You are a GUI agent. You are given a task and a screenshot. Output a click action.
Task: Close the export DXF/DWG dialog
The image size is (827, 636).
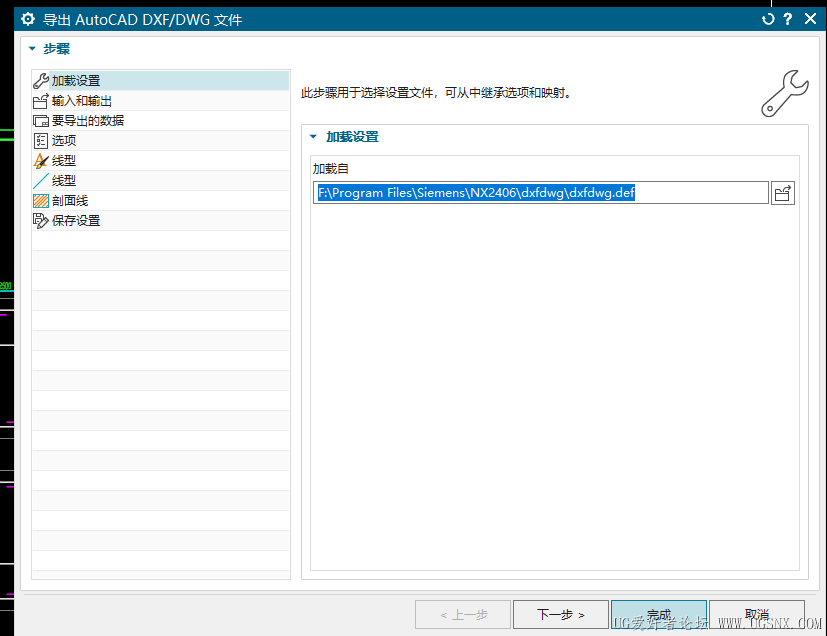click(x=811, y=19)
